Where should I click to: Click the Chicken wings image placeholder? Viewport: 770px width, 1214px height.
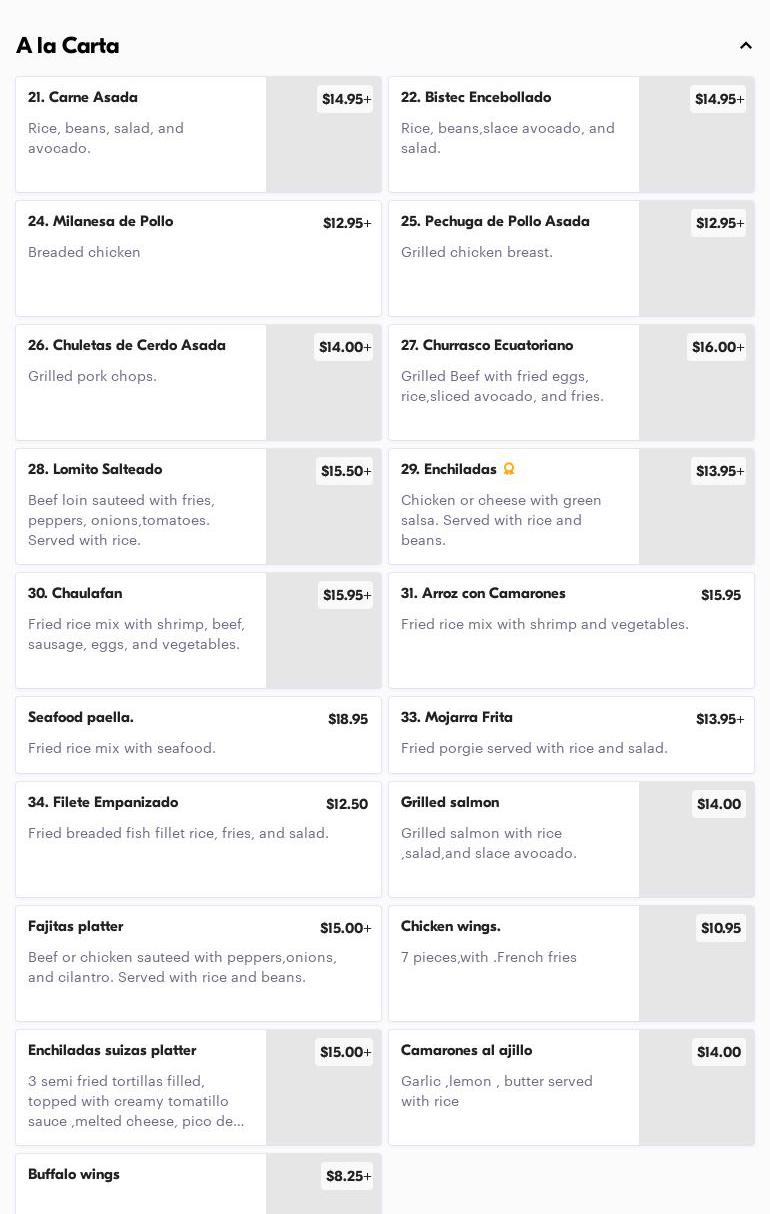[696, 980]
